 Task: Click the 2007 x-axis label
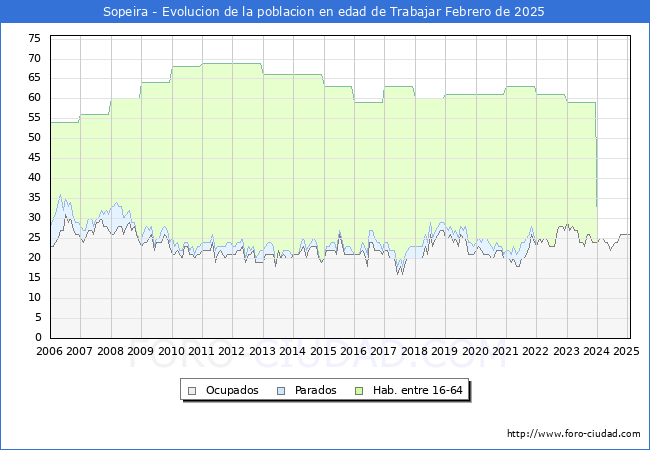click(x=80, y=351)
